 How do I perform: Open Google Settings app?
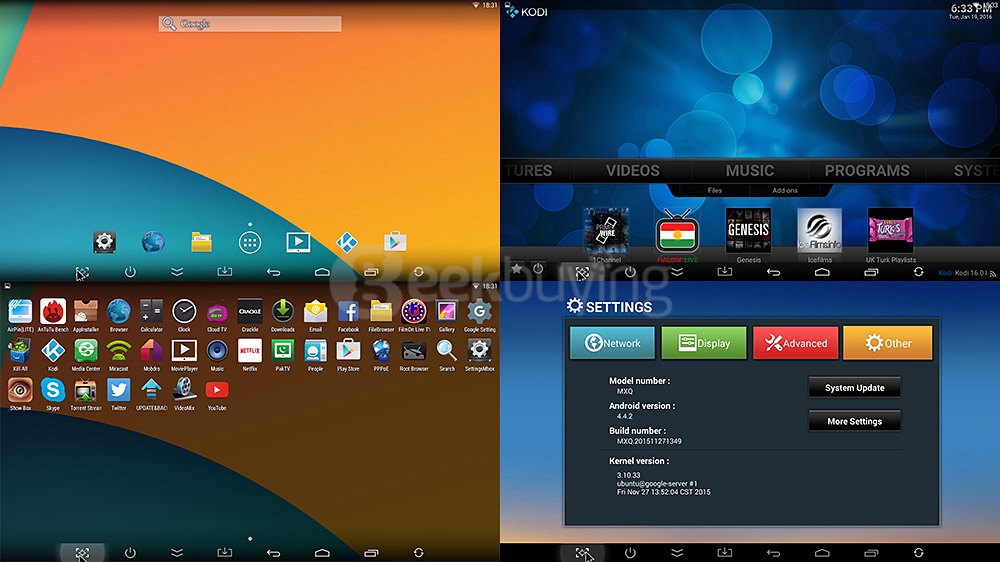(480, 315)
